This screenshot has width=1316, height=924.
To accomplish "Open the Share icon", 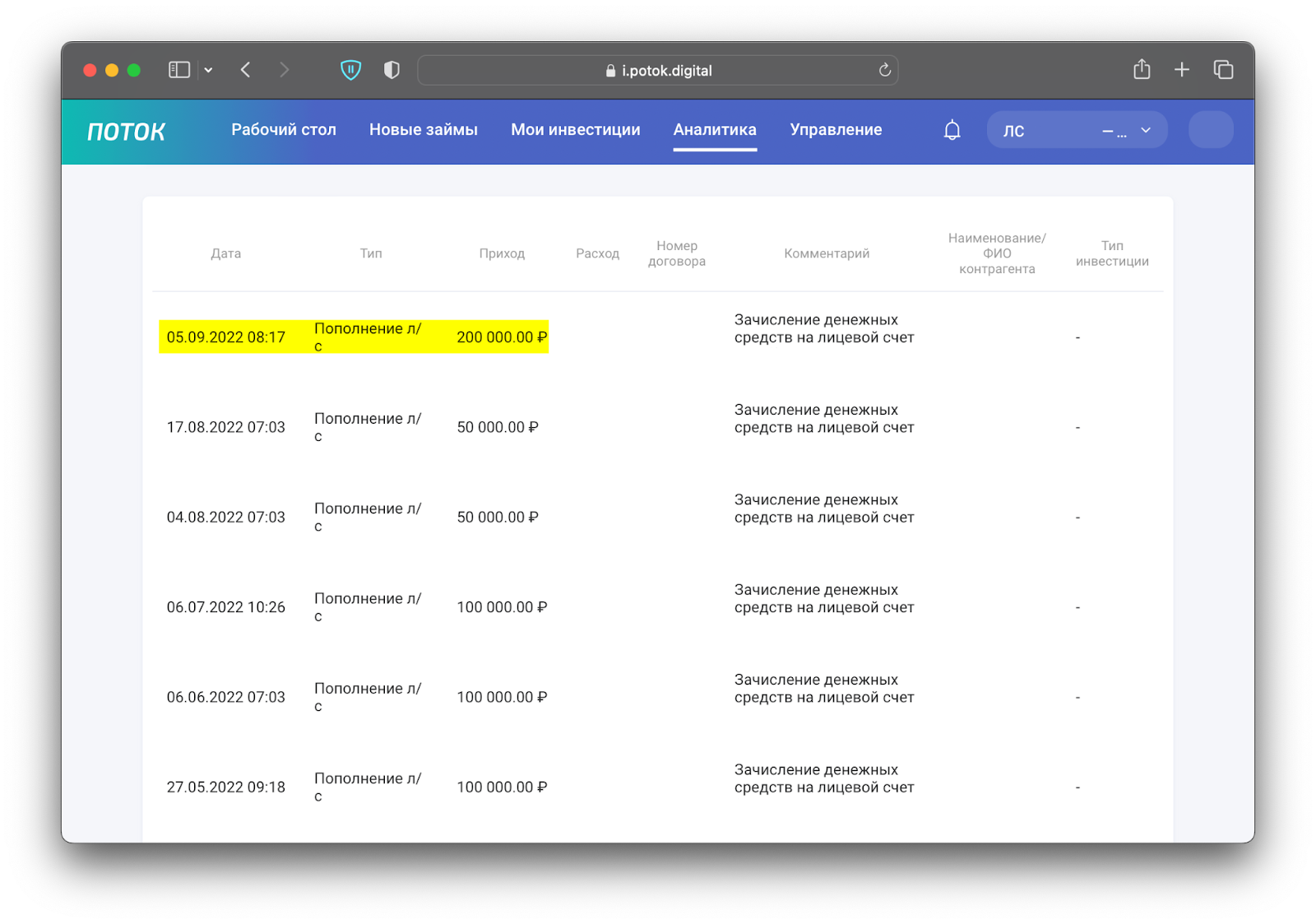I will click(x=1142, y=69).
